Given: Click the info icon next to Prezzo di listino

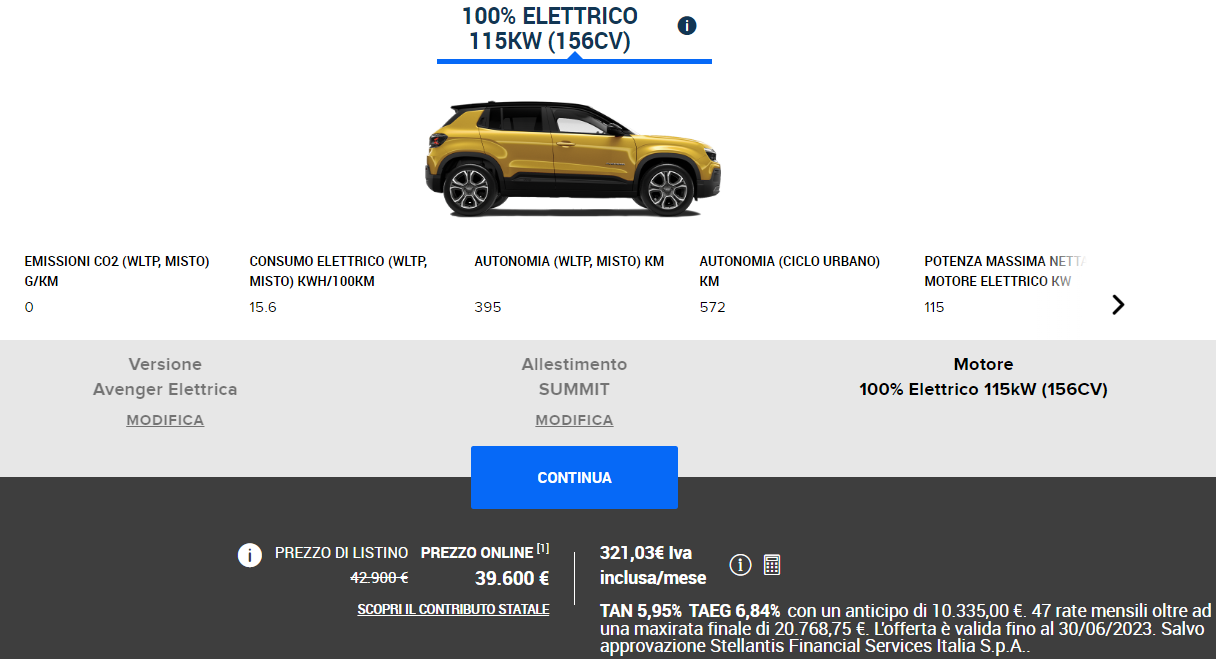Looking at the screenshot, I should point(250,555).
